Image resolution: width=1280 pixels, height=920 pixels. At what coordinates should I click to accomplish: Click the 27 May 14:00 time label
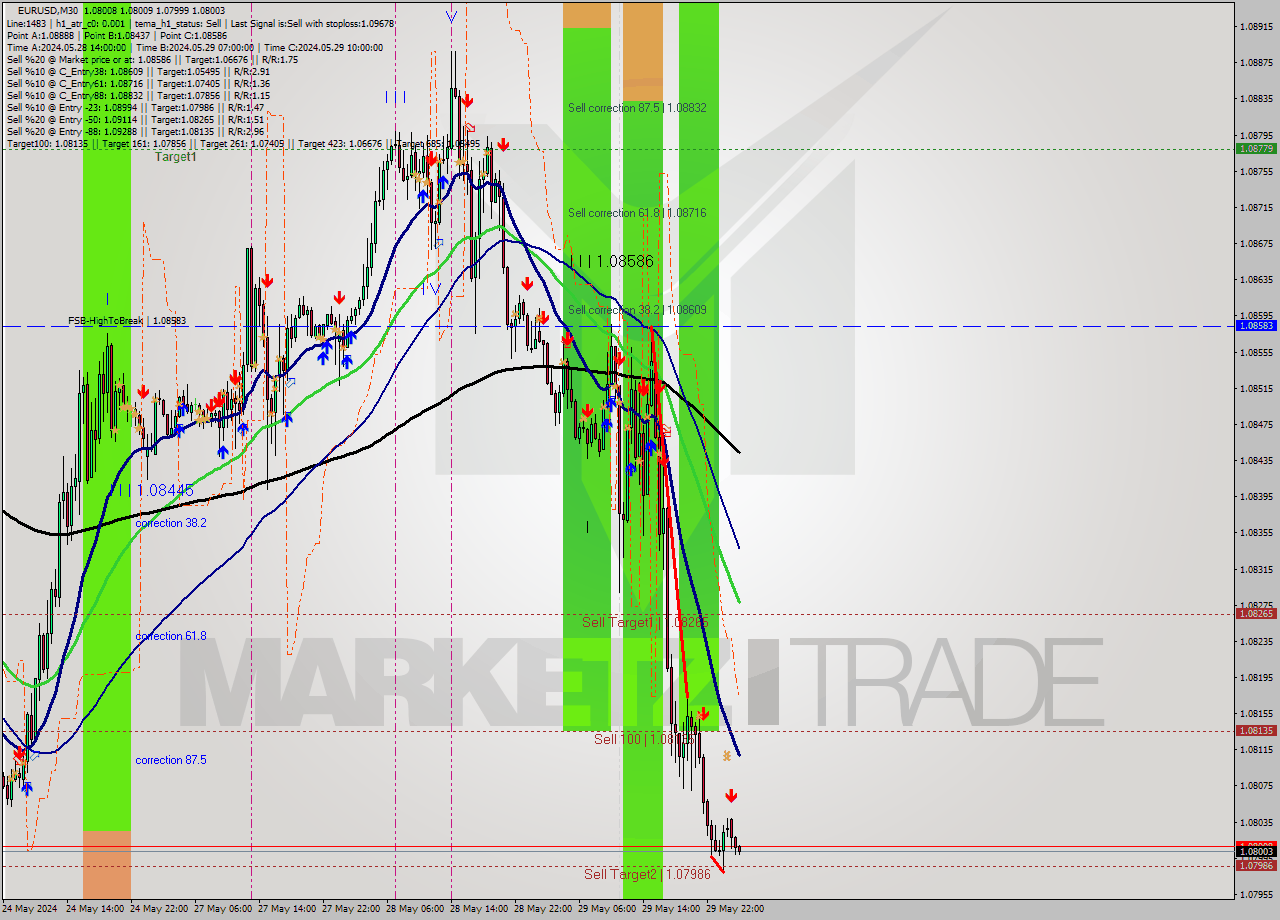pos(287,909)
